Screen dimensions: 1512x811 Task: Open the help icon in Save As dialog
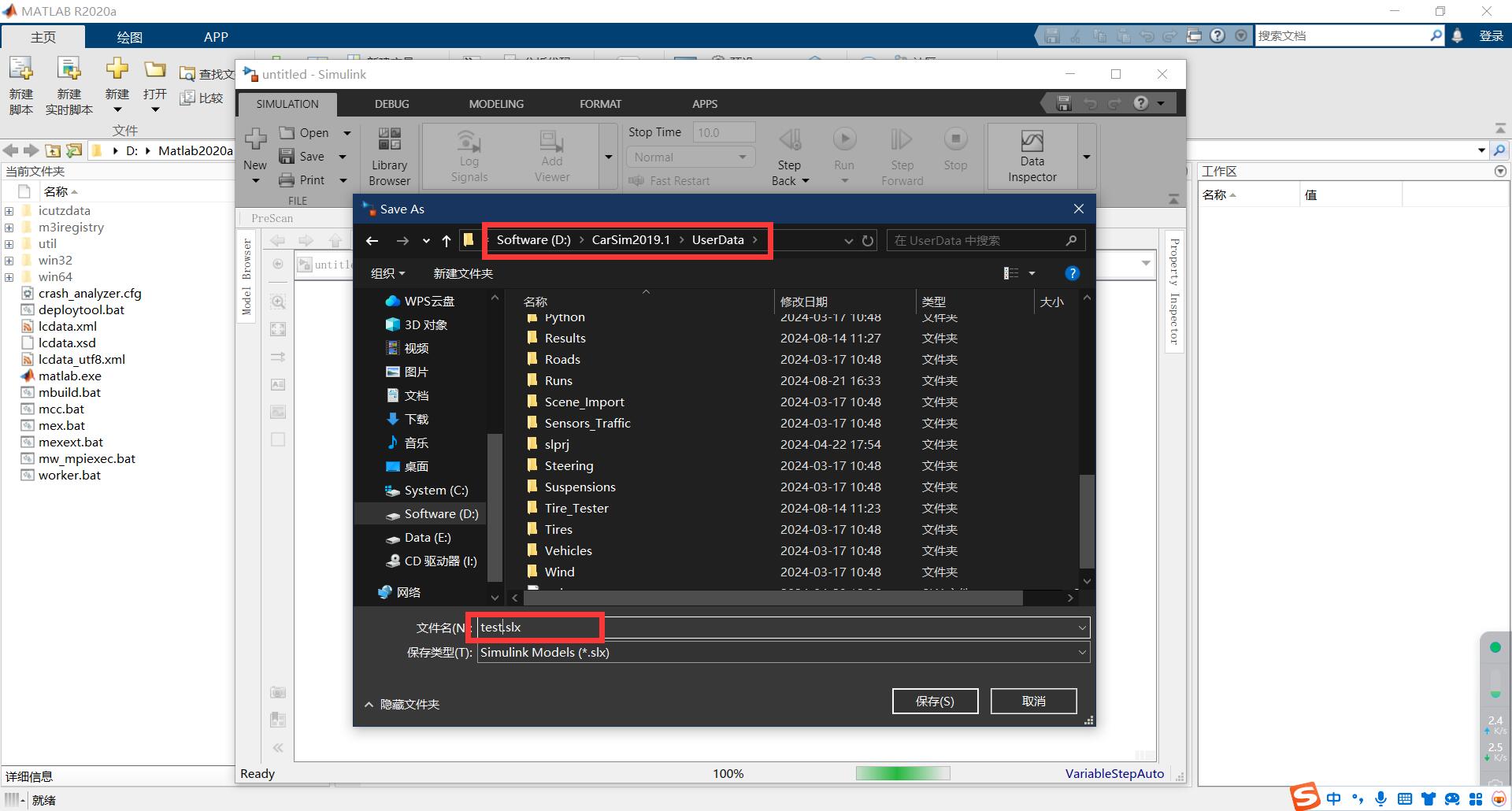[1072, 273]
